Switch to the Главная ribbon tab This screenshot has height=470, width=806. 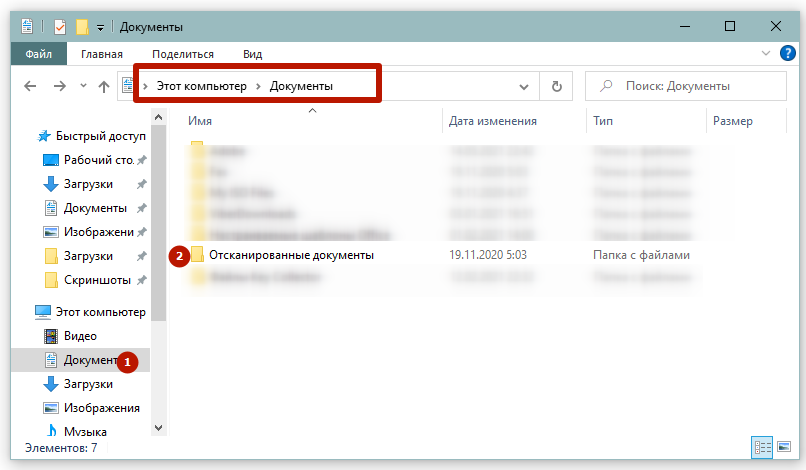102,54
